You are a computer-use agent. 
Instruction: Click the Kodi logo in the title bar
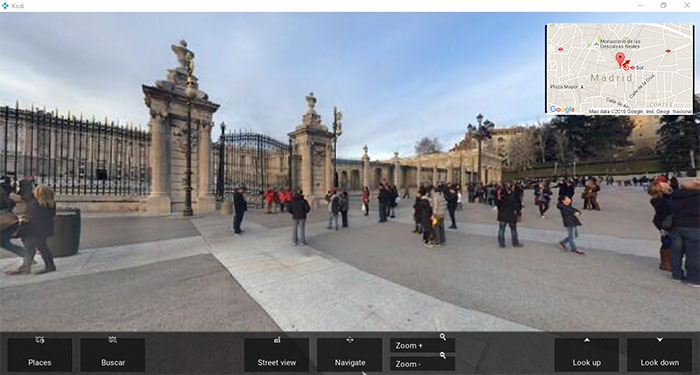pyautogui.click(x=5, y=6)
